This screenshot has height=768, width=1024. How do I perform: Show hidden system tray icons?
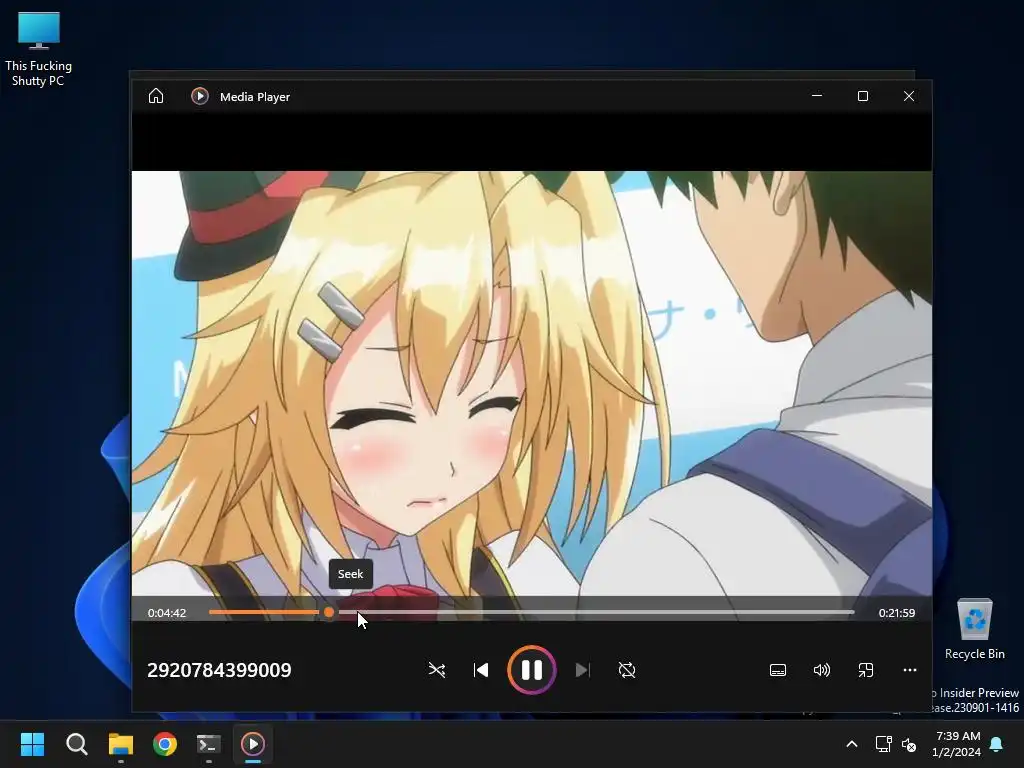coord(852,744)
